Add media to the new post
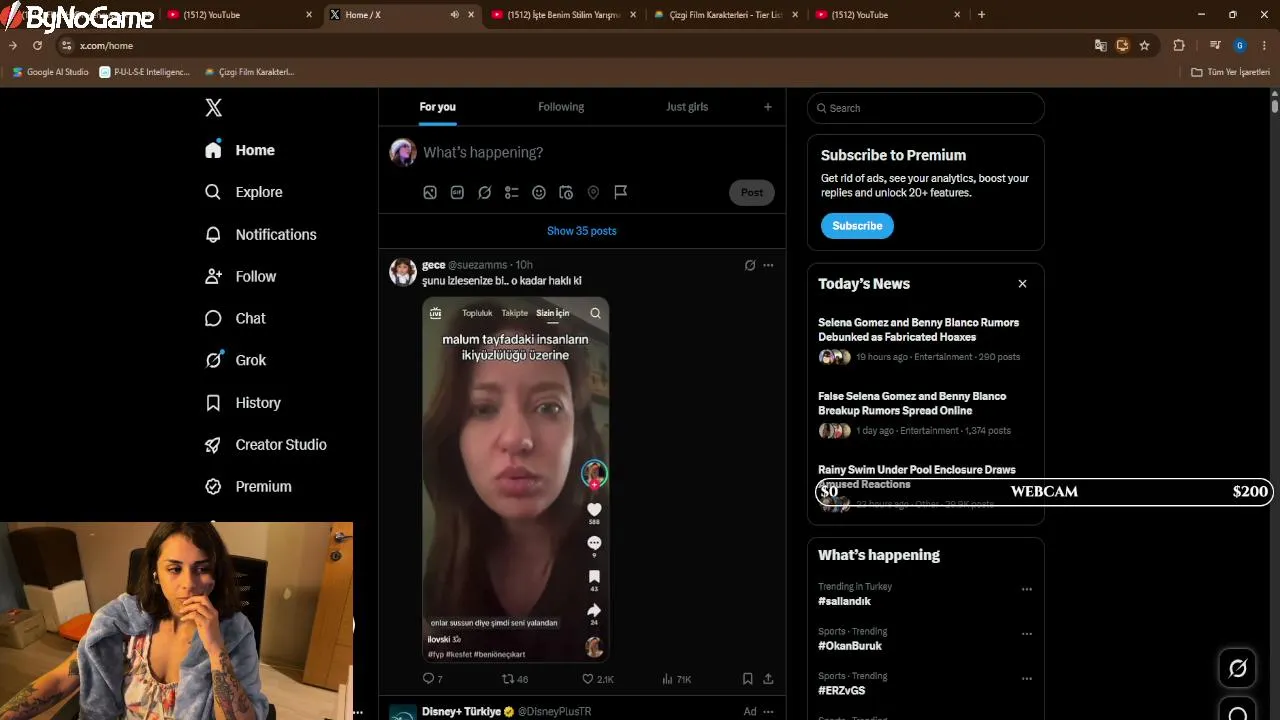Screen dimensions: 1280x720 click(430, 192)
